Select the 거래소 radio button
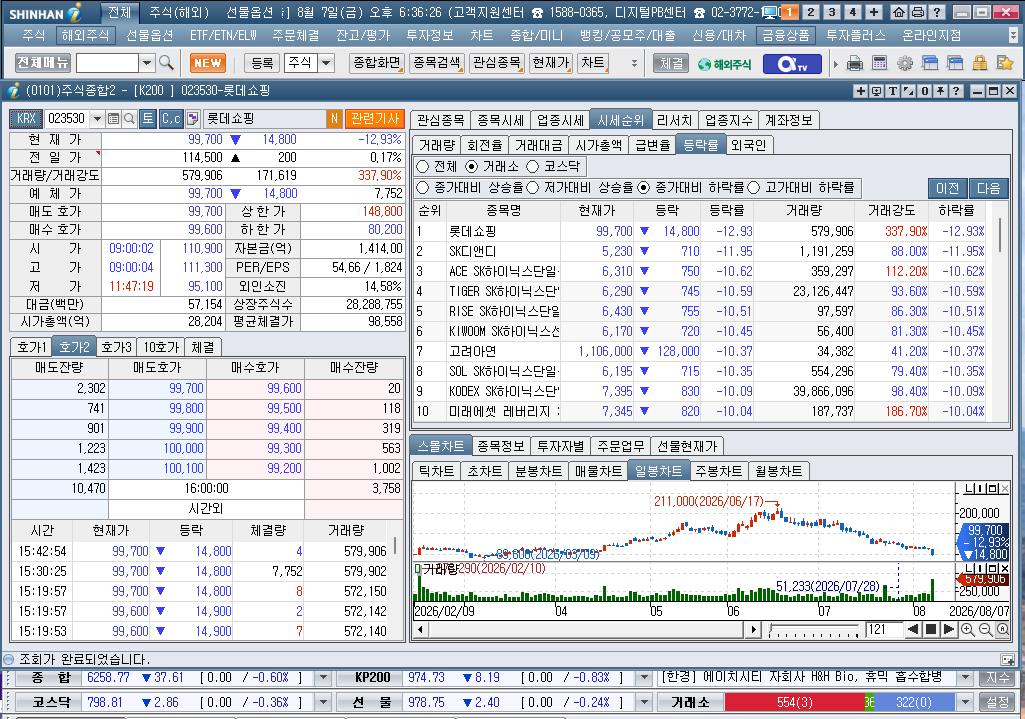1025x719 pixels. [471, 167]
